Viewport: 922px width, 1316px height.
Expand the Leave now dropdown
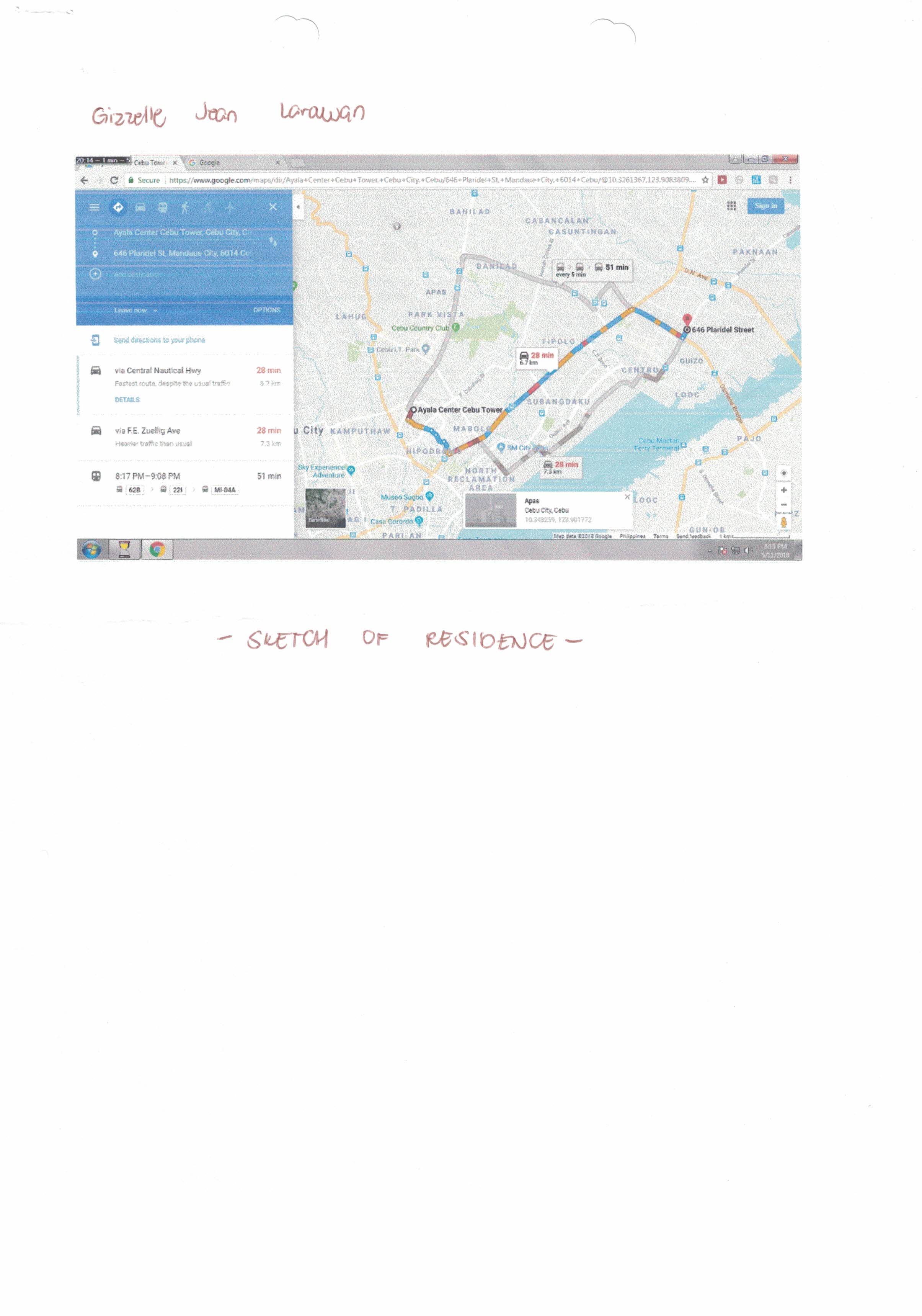pos(135,310)
